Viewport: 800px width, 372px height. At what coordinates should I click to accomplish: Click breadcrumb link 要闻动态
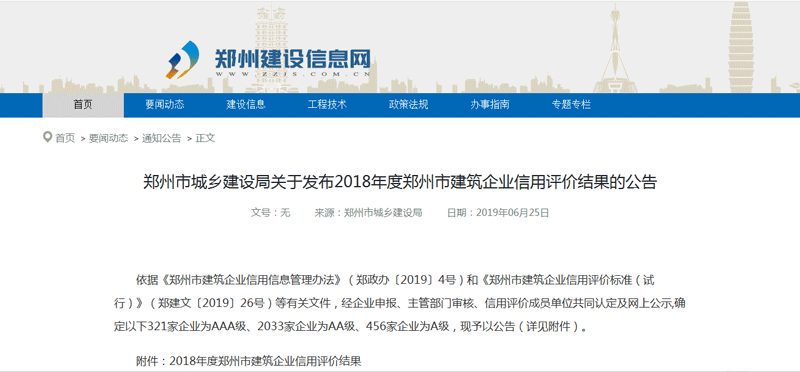pos(109,138)
